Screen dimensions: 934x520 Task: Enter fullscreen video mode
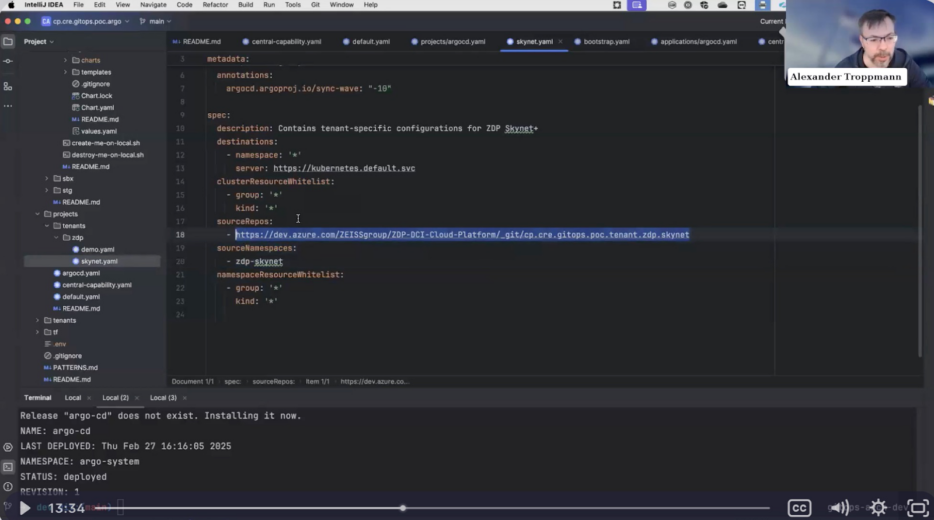(917, 507)
